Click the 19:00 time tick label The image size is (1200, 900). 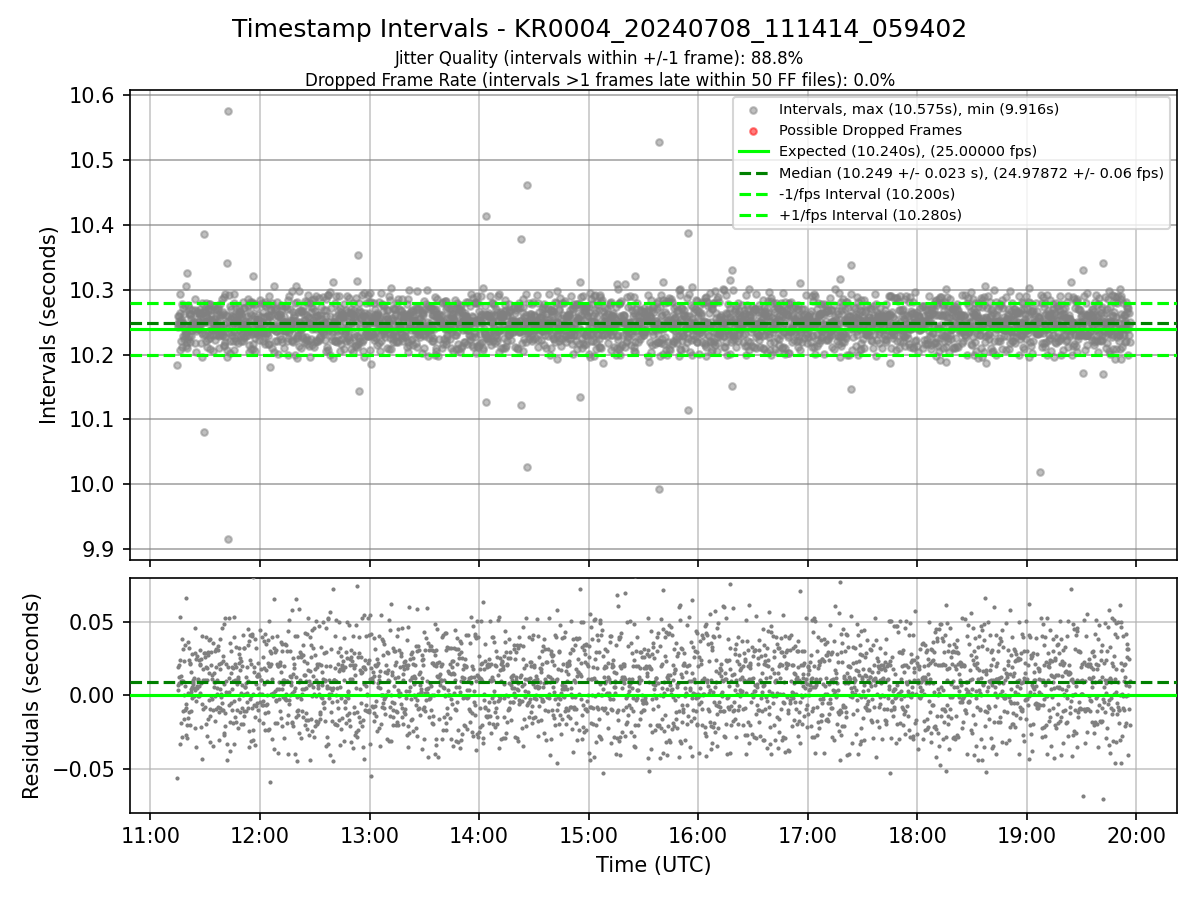tap(1026, 834)
